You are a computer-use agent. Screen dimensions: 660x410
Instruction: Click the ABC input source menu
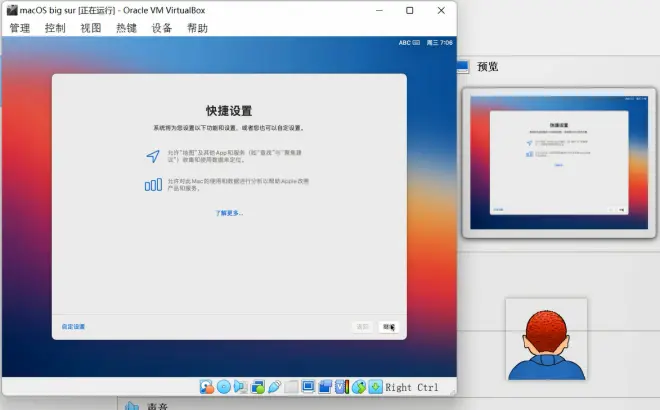409,43
